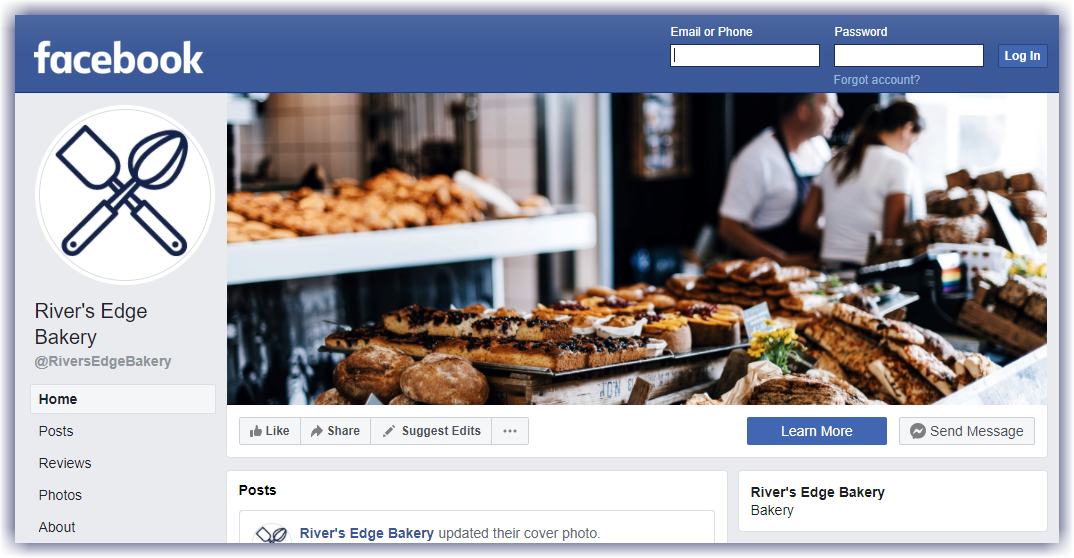Screen dimensions: 1074x558
Task: Click the Messenger icon in Send Message
Action: (x=918, y=431)
